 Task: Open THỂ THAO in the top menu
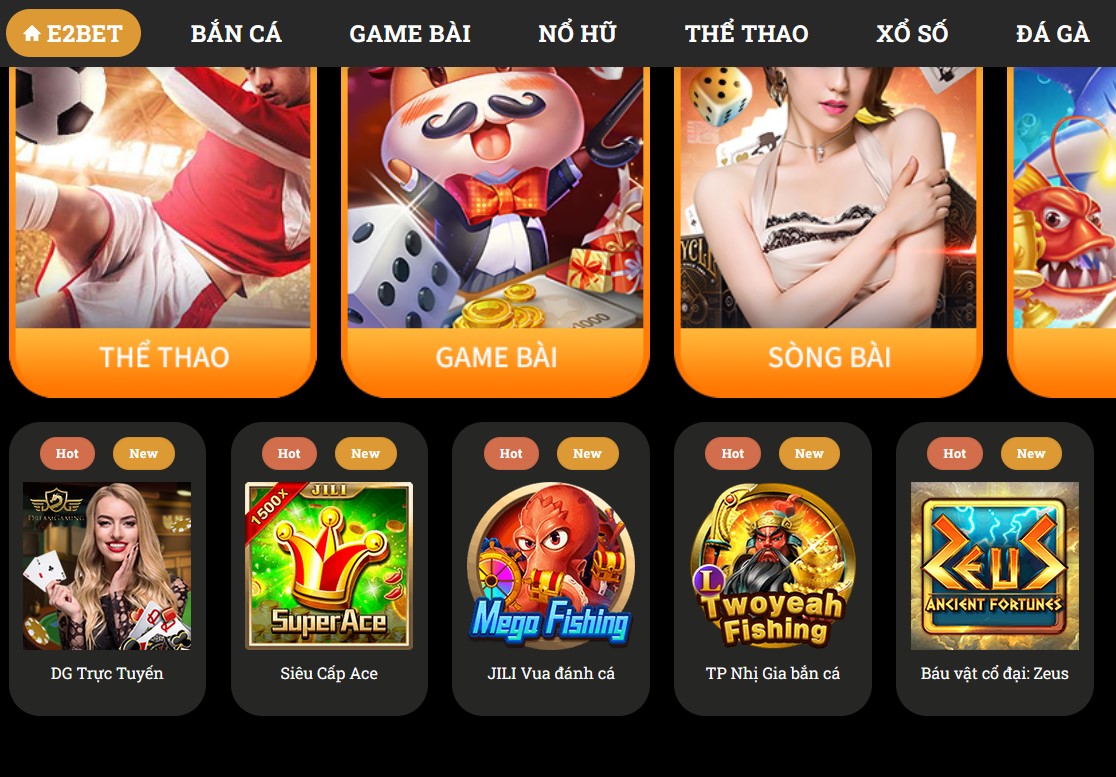[x=747, y=33]
